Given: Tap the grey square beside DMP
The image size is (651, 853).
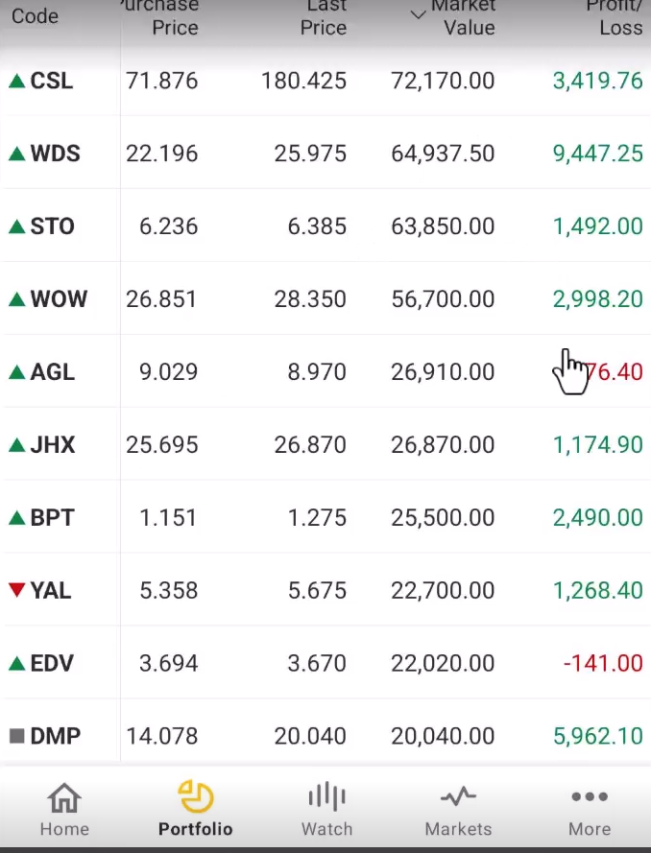Looking at the screenshot, I should point(16,736).
